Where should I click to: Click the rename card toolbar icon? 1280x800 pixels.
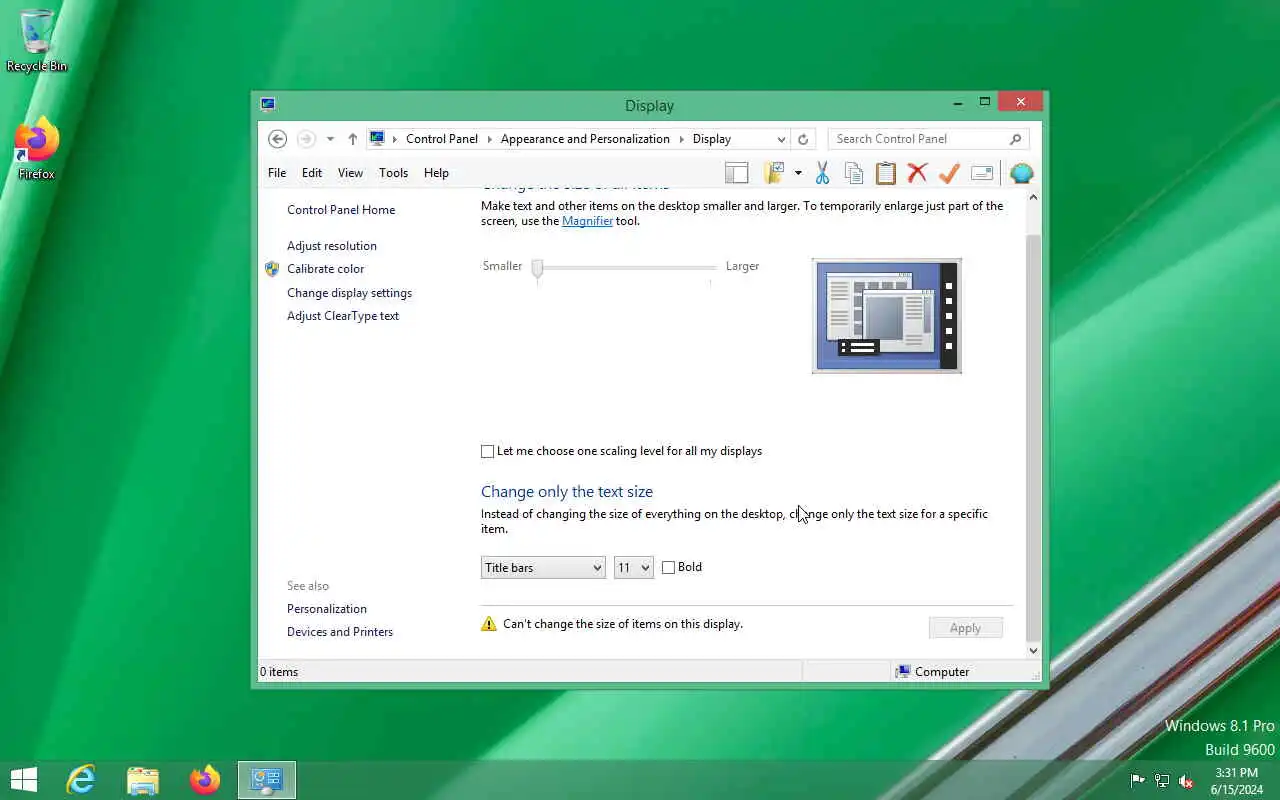[982, 173]
